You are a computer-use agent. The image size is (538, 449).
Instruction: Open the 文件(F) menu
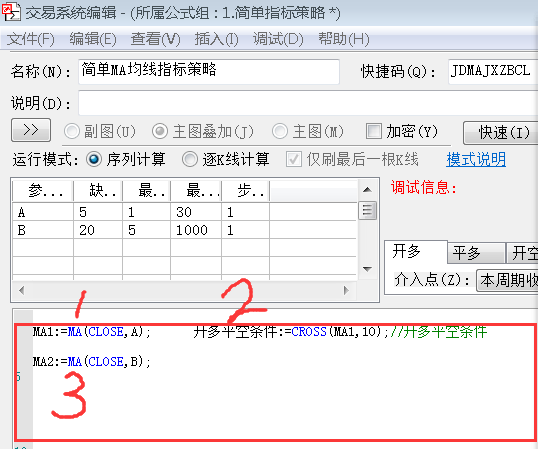[x=31, y=39]
